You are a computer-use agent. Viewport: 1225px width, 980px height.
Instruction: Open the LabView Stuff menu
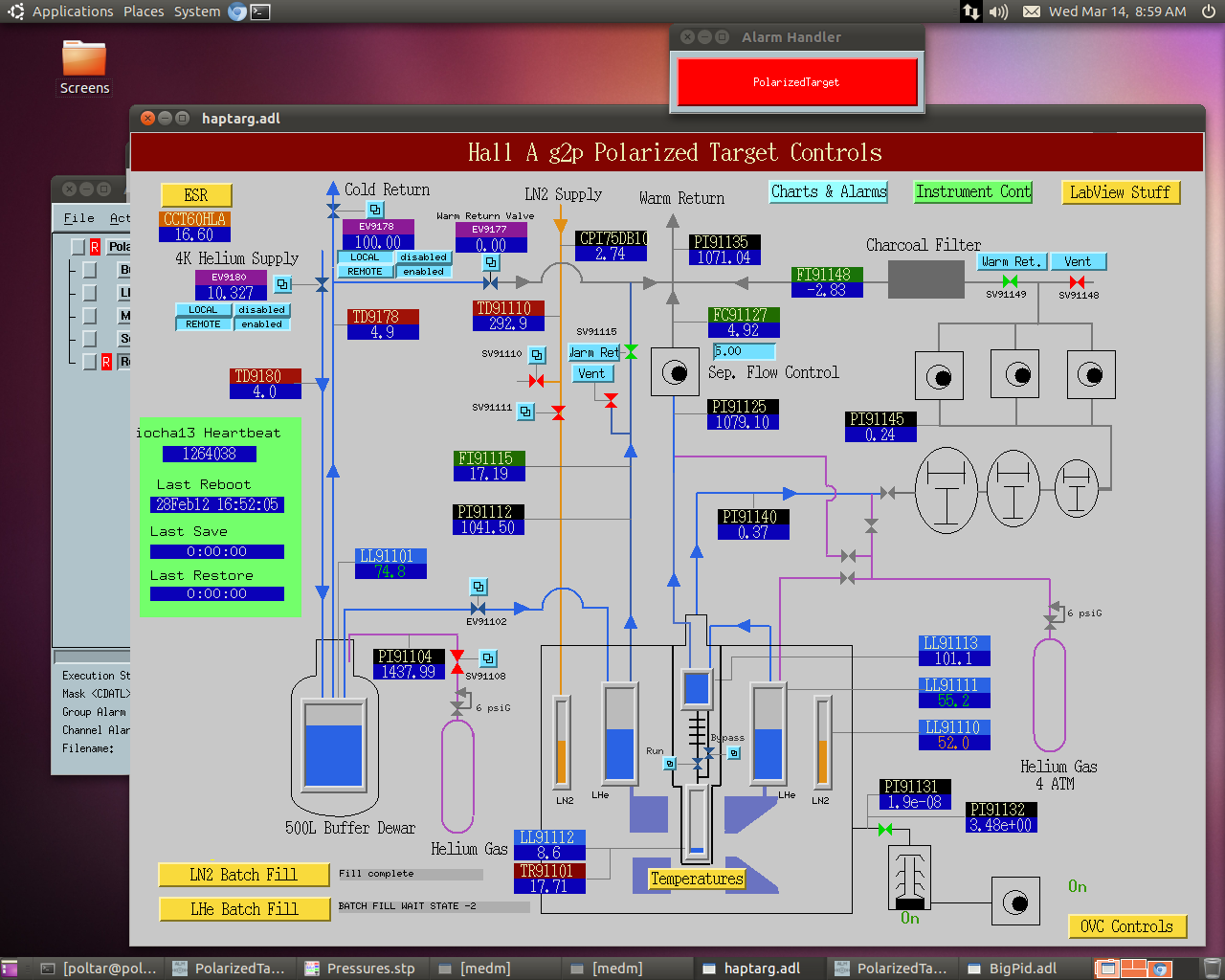(1121, 192)
